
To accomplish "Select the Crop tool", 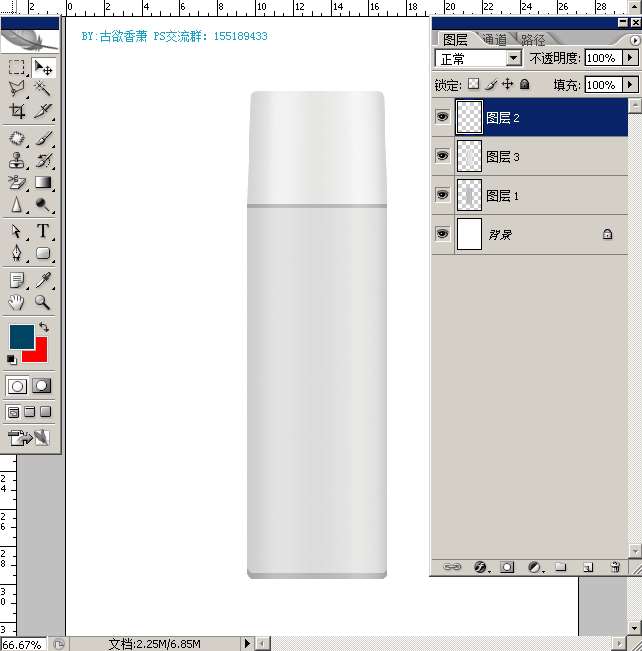I will pyautogui.click(x=17, y=111).
